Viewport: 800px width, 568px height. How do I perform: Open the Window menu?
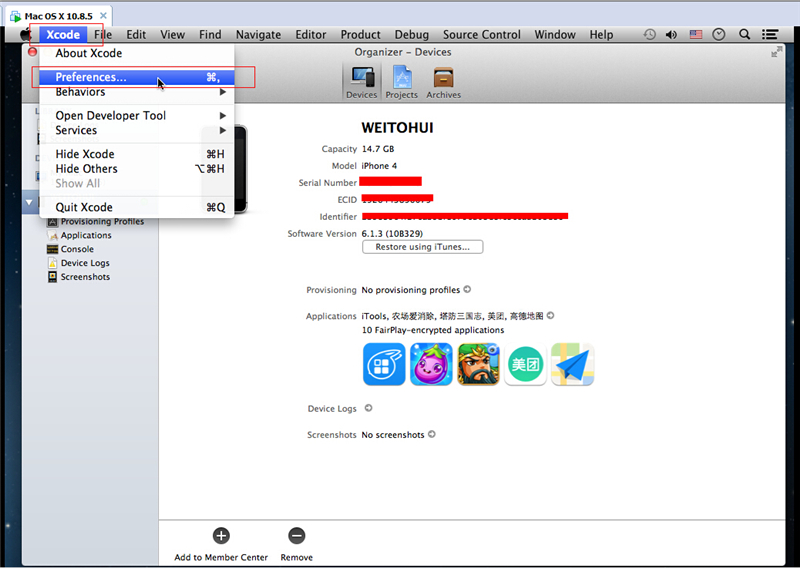tap(555, 34)
